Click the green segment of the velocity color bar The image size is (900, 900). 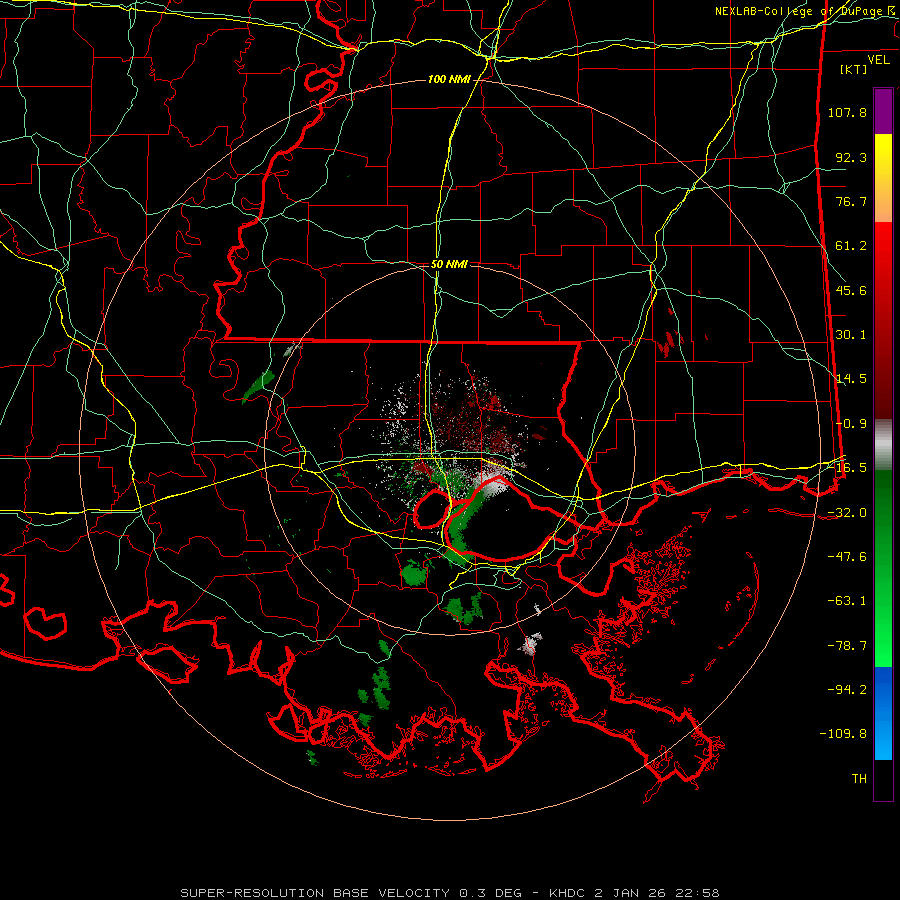click(883, 568)
